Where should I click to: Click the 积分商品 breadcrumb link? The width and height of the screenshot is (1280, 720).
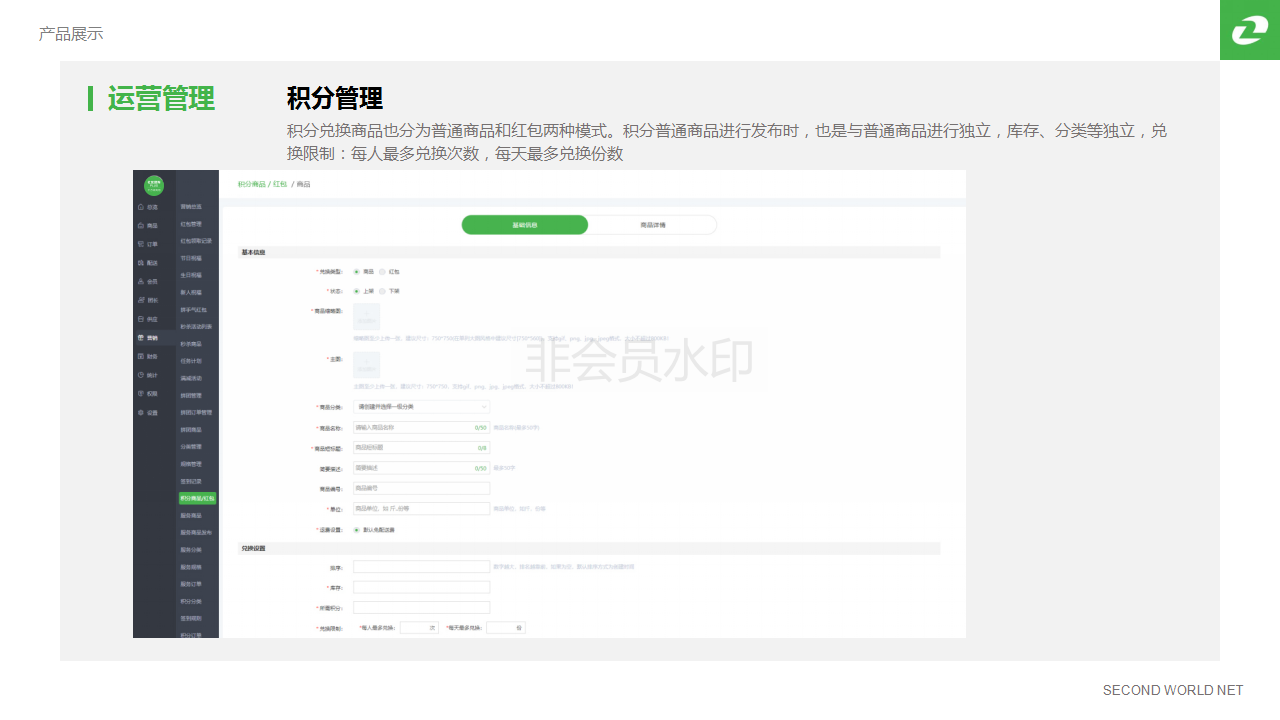point(251,184)
